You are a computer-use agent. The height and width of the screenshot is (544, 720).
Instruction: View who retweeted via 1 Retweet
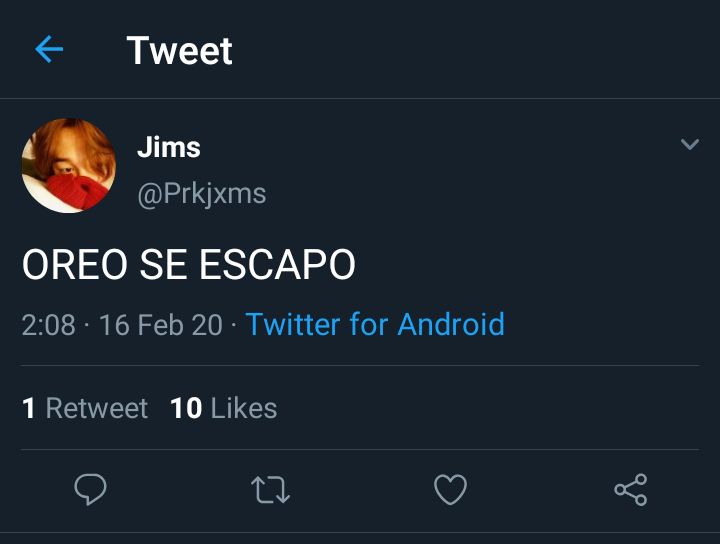85,408
